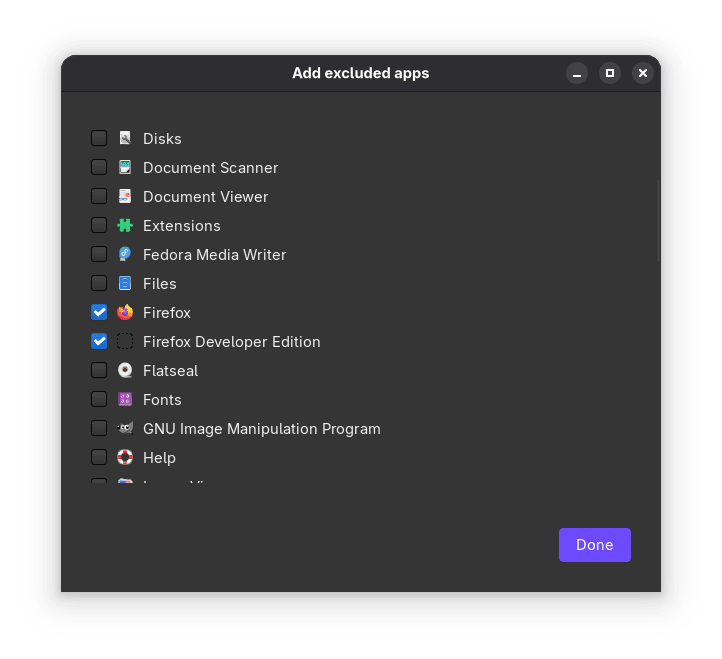Screen dimensions: 722x659
Task: Maximize the Add excluded apps window
Action: tap(610, 73)
